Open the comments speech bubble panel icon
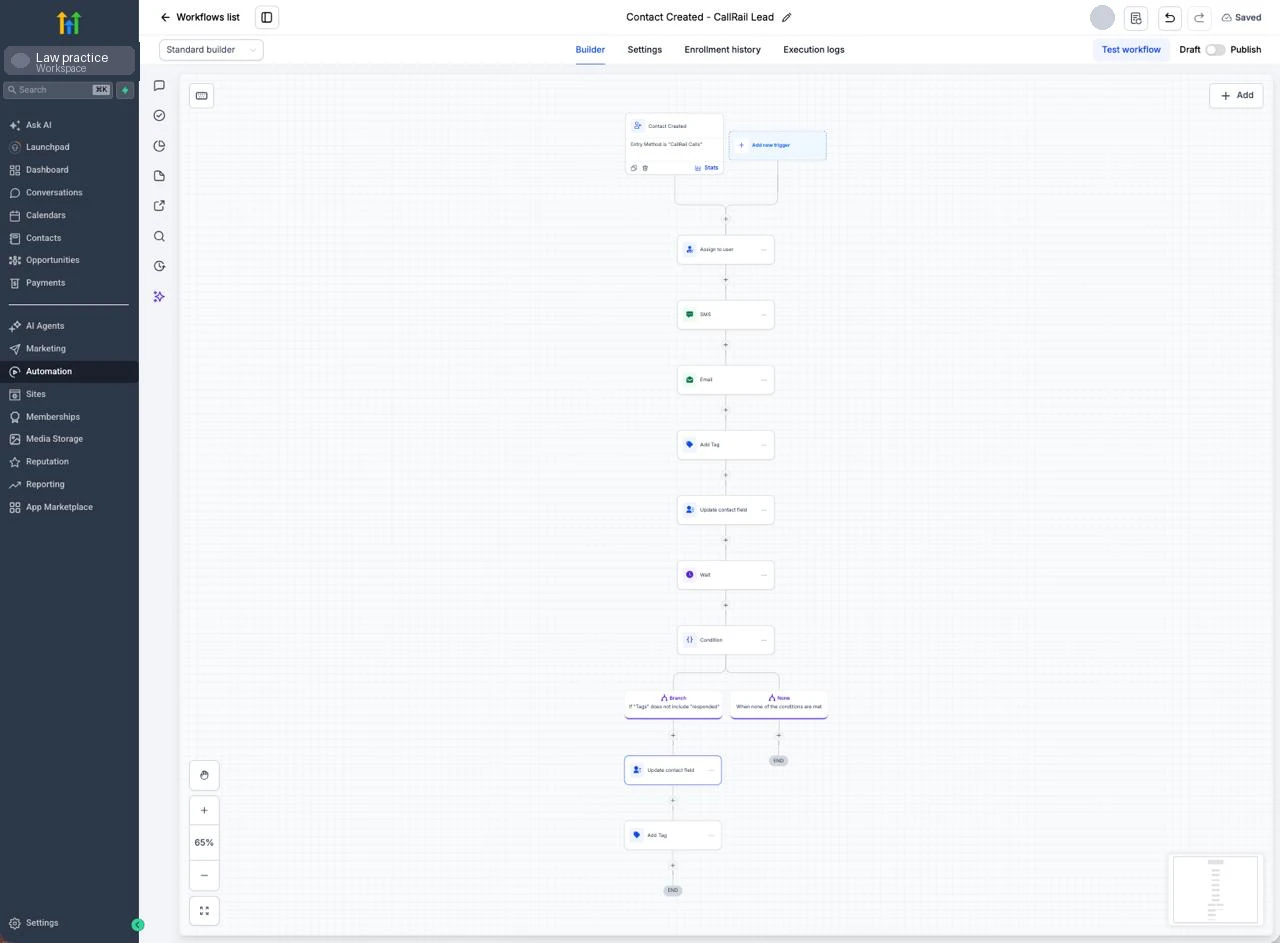 coord(159,85)
